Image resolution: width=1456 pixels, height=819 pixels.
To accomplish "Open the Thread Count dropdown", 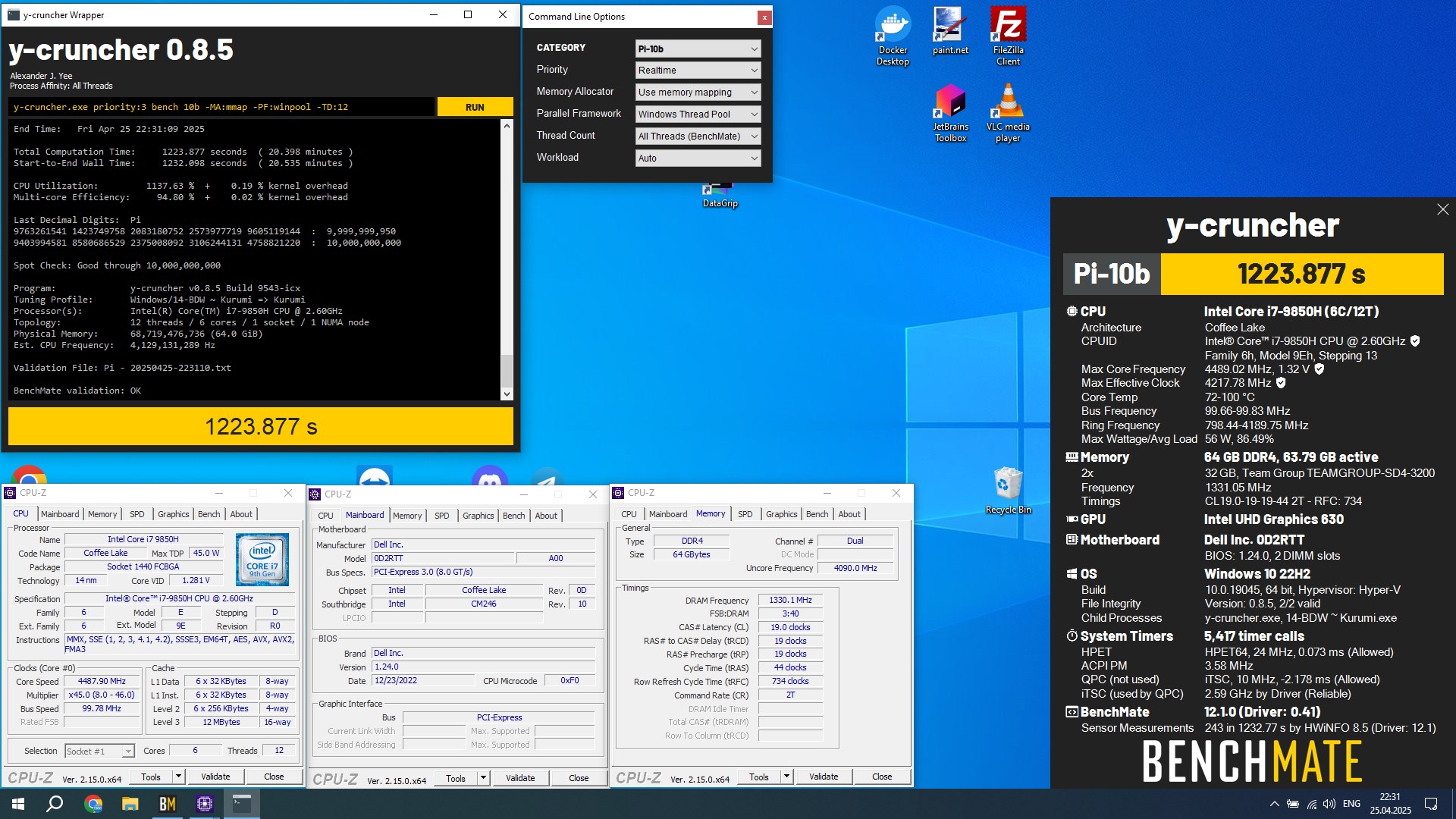I will pyautogui.click(x=698, y=136).
